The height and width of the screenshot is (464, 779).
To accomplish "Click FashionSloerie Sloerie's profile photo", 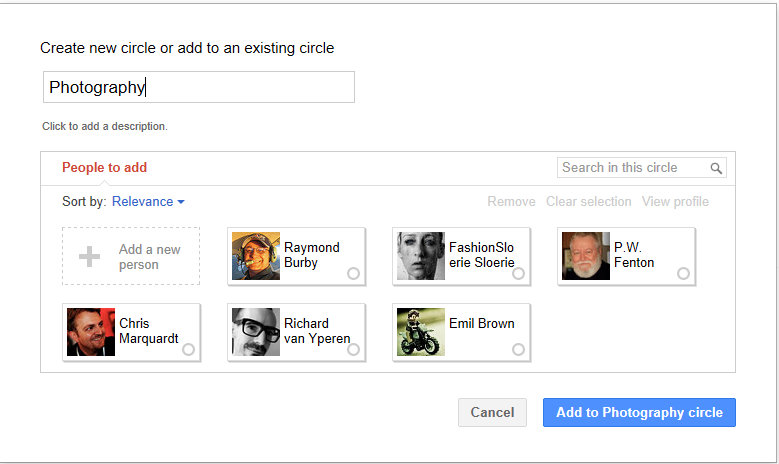I will (x=421, y=256).
